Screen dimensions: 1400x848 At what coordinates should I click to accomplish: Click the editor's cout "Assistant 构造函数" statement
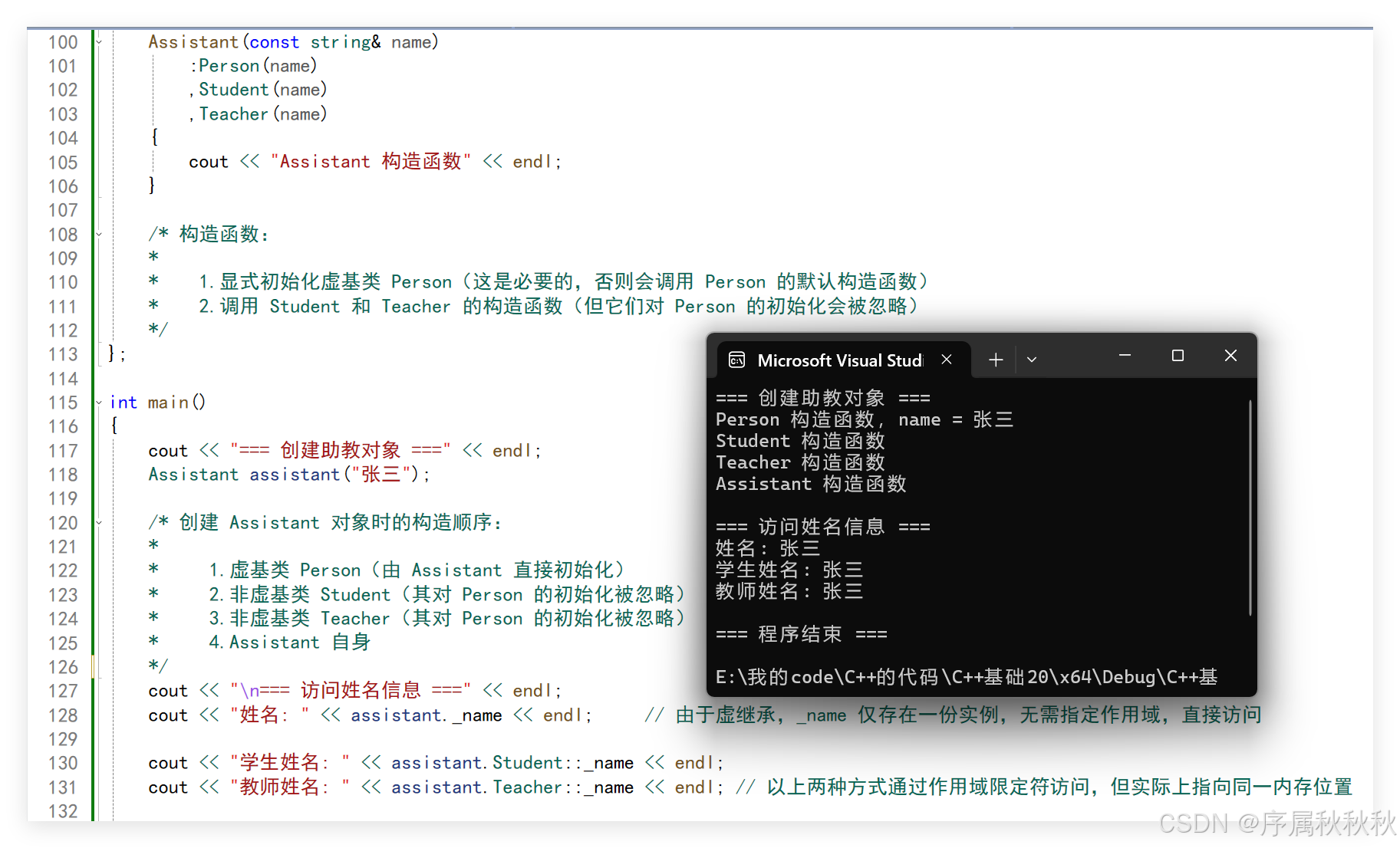click(x=375, y=162)
